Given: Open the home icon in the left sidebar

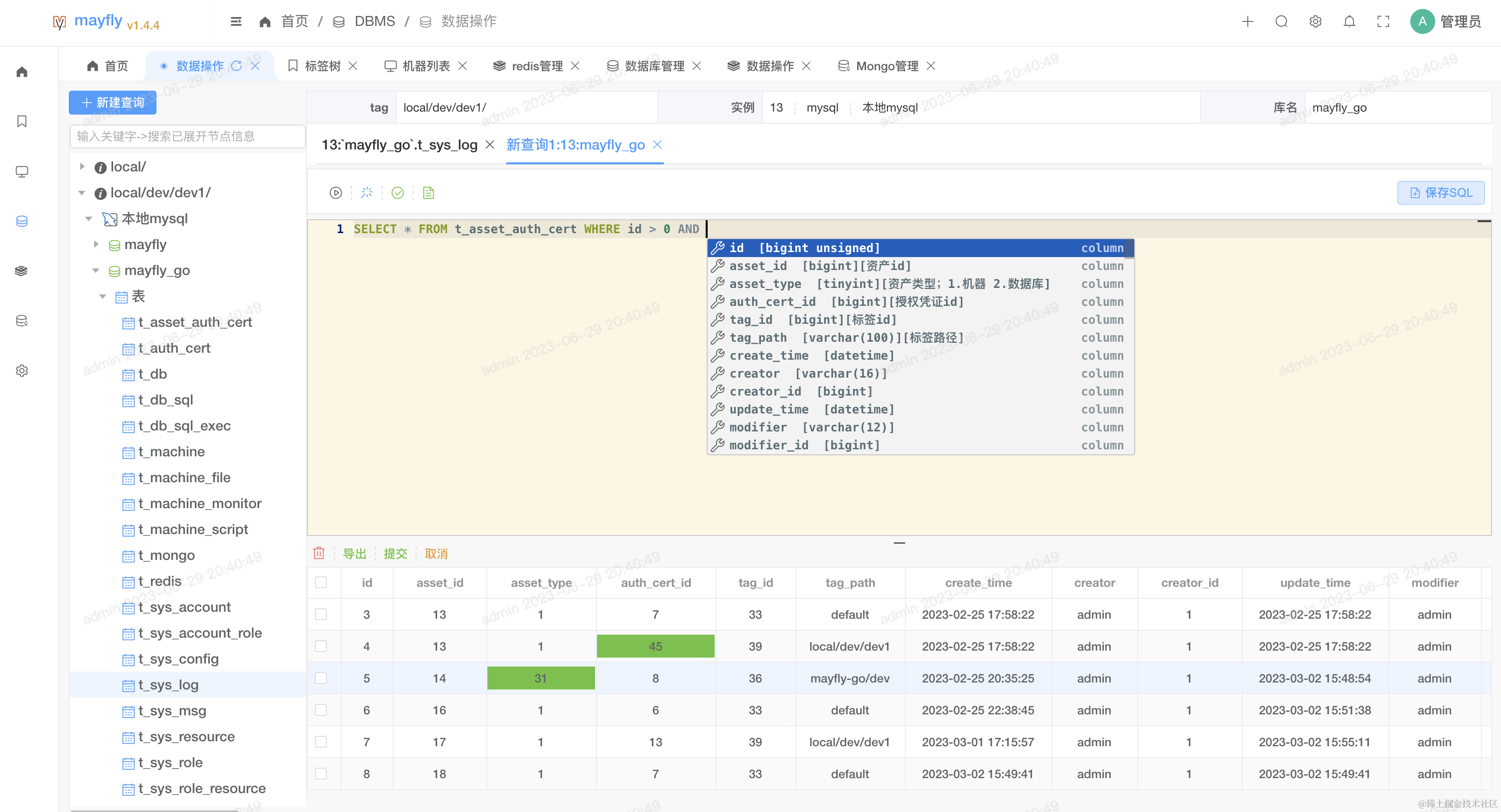Looking at the screenshot, I should coord(22,72).
